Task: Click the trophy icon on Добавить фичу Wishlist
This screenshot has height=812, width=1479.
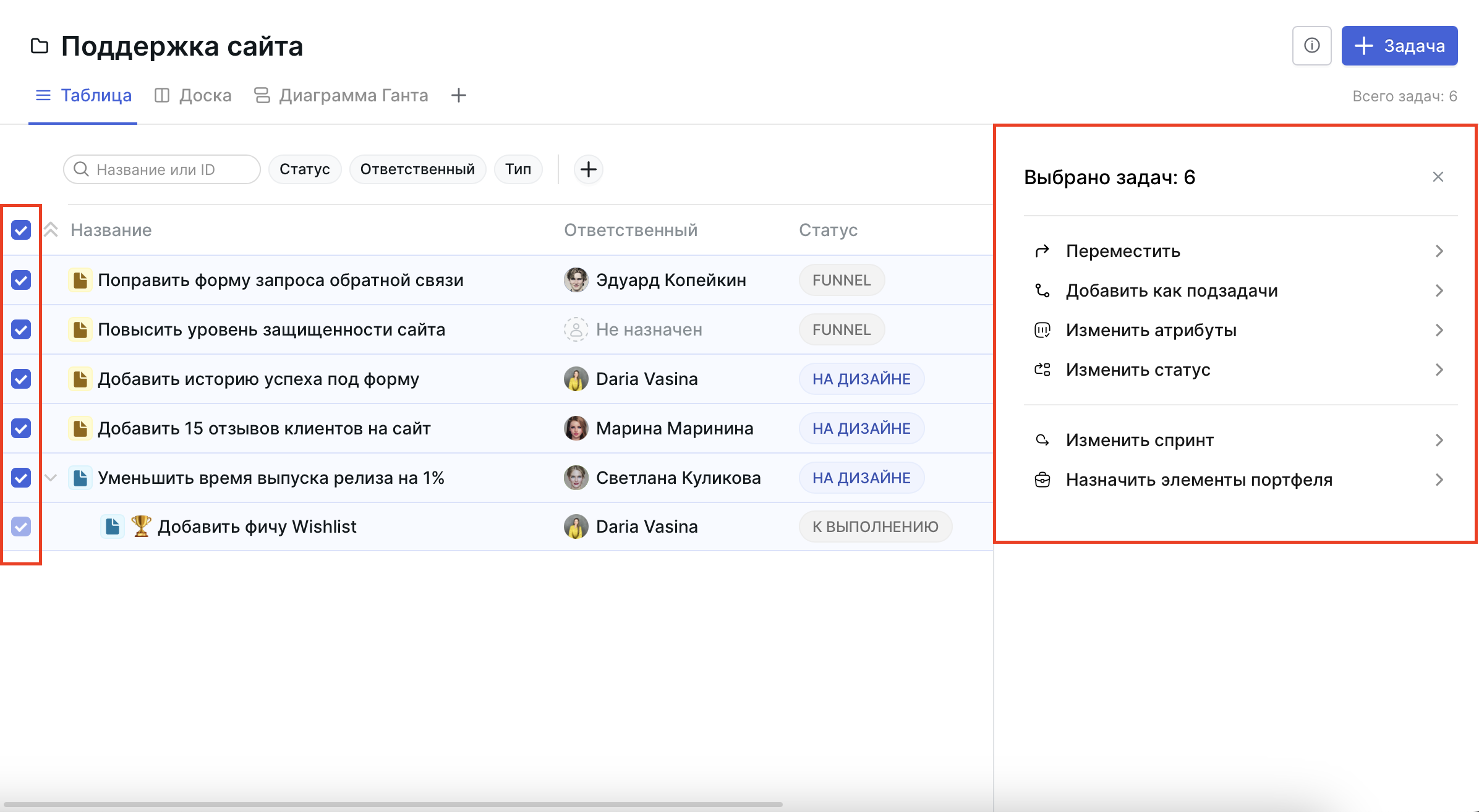Action: coord(141,527)
